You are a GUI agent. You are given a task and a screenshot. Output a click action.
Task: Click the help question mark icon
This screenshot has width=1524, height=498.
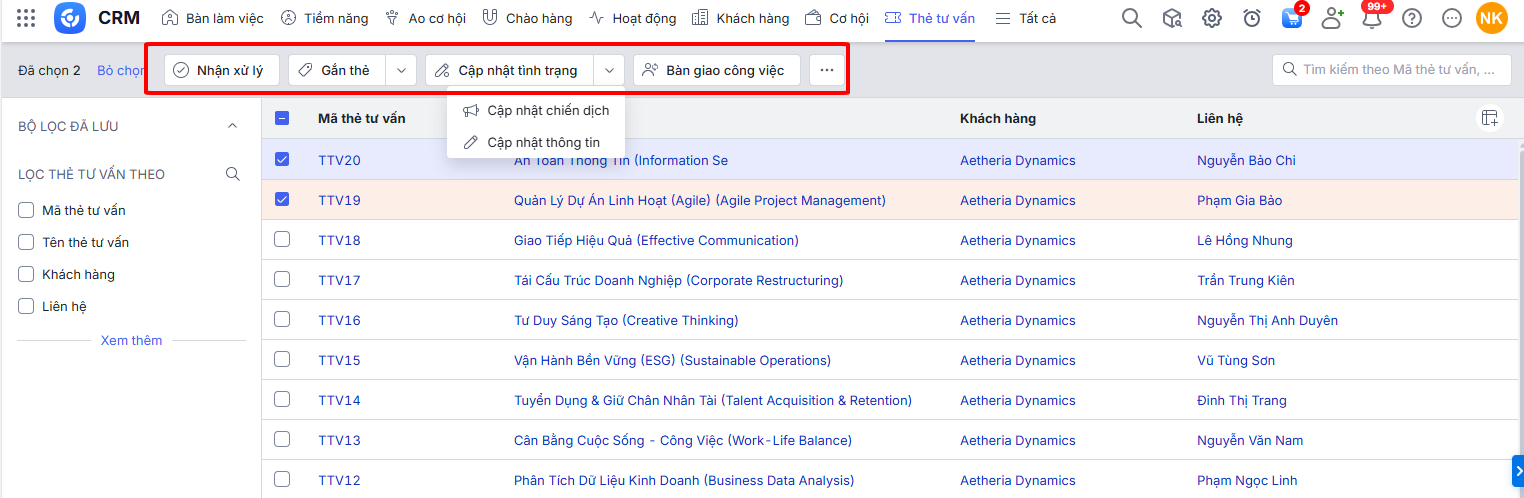pos(1412,18)
